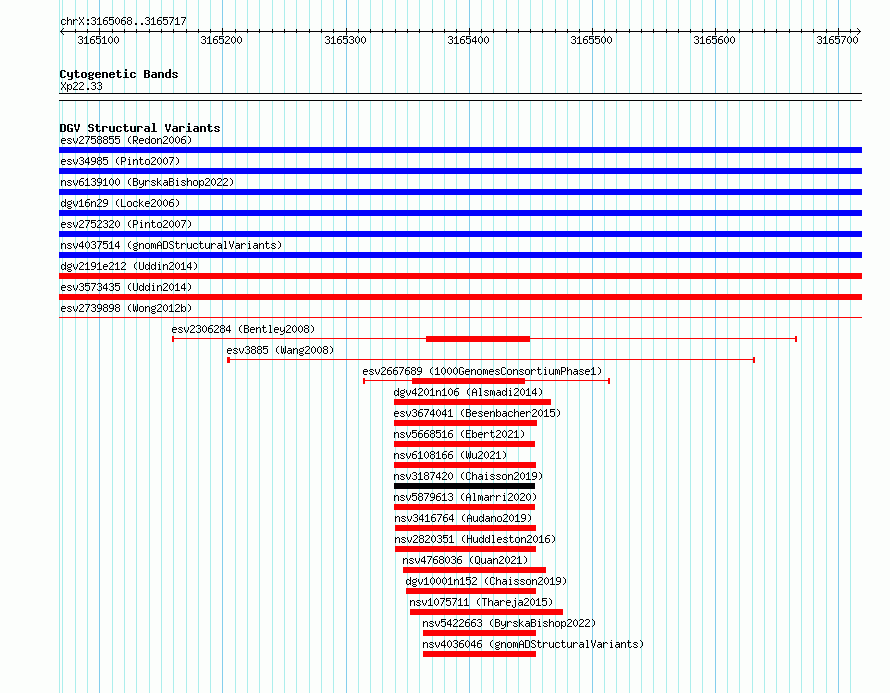
Task: Select the nsv3416764 (Audano2019) label
Action: pos(463,518)
